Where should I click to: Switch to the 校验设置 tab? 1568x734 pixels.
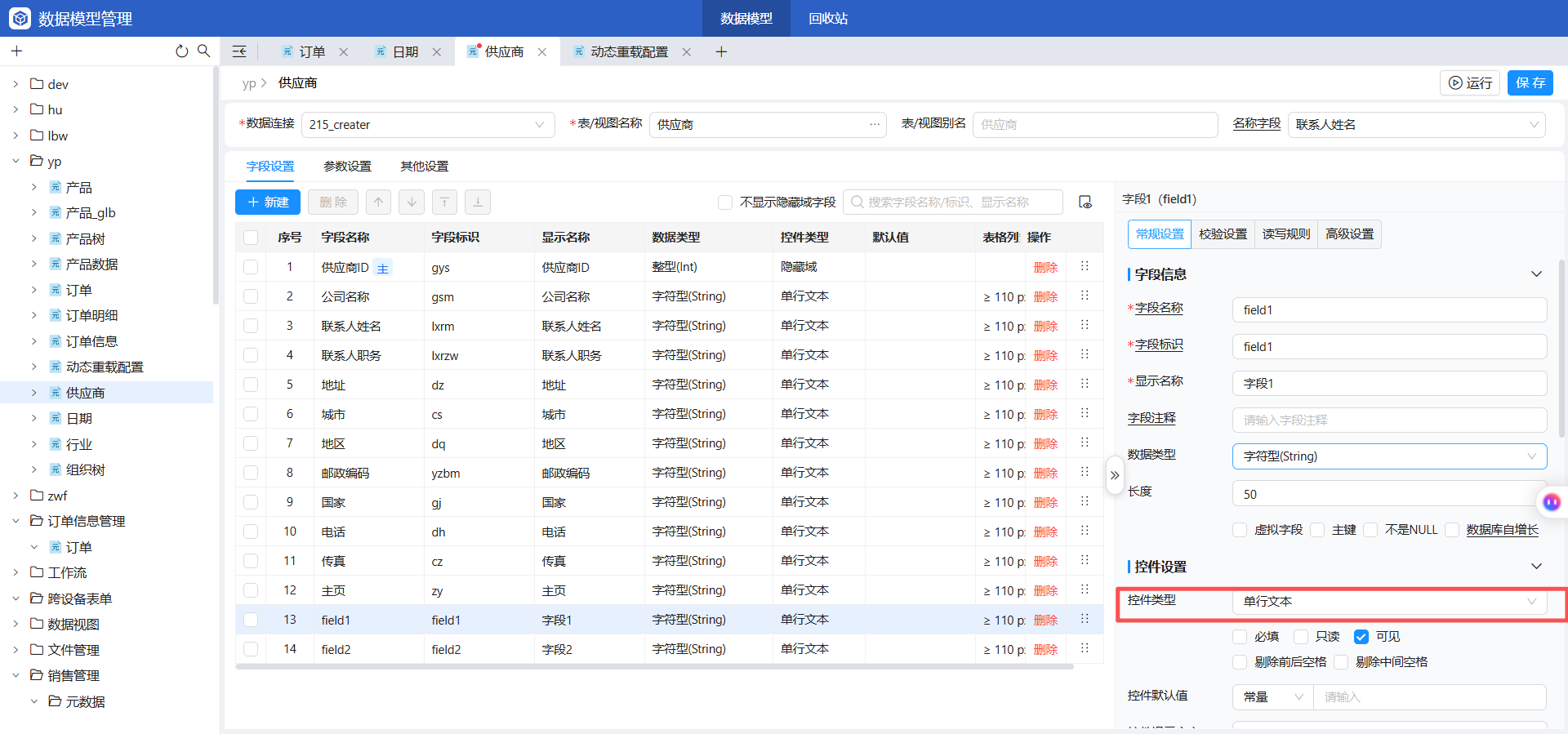point(1223,234)
